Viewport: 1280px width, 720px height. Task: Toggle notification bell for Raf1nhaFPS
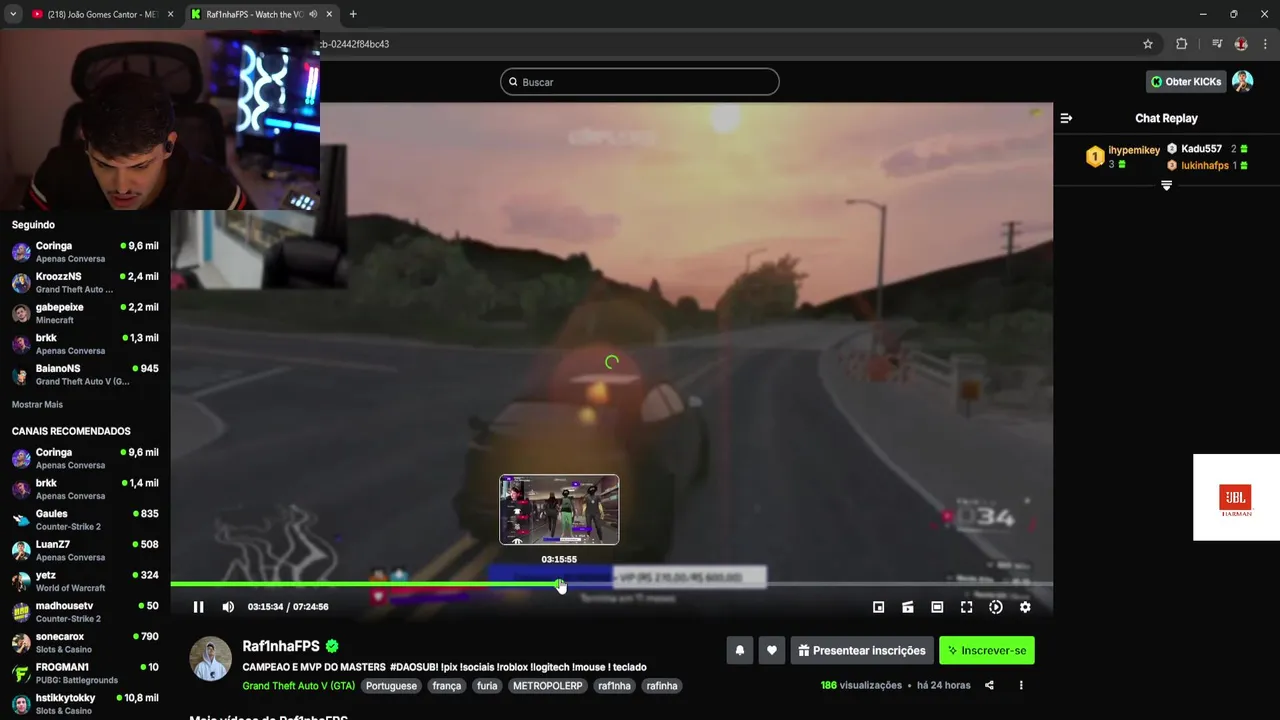pyautogui.click(x=740, y=650)
